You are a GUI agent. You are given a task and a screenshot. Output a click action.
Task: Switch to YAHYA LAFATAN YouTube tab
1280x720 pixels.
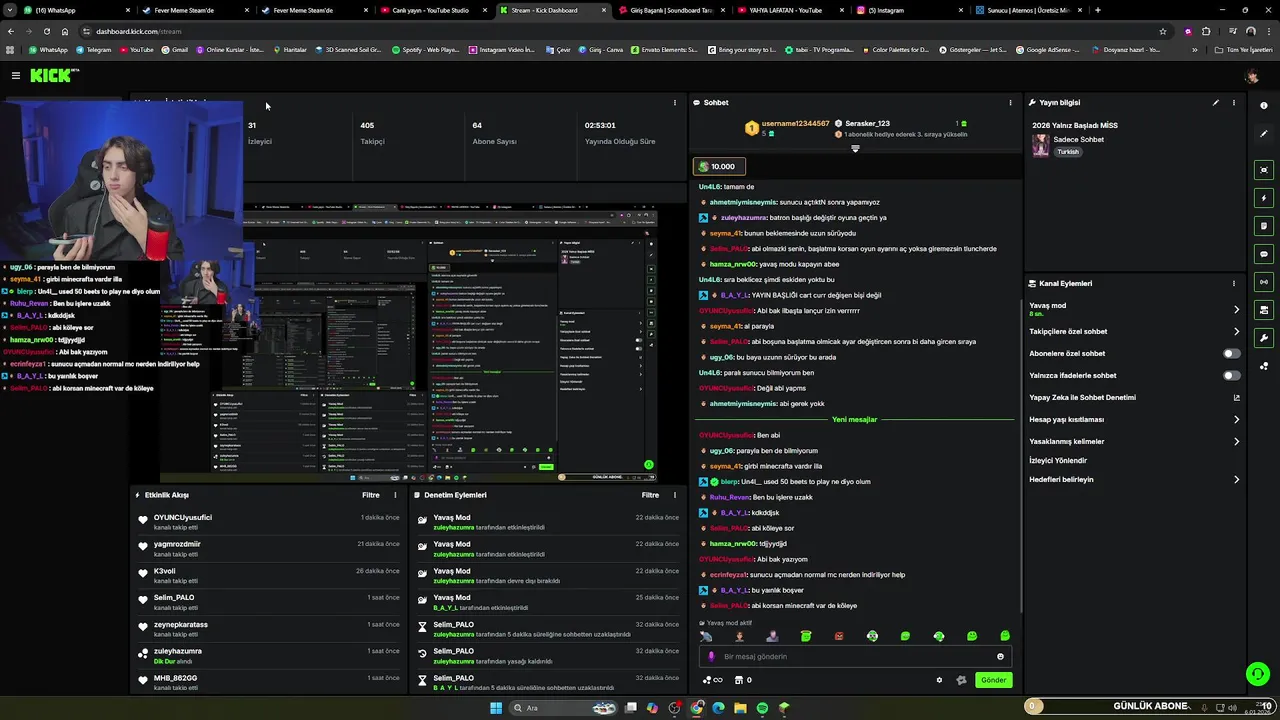point(790,10)
